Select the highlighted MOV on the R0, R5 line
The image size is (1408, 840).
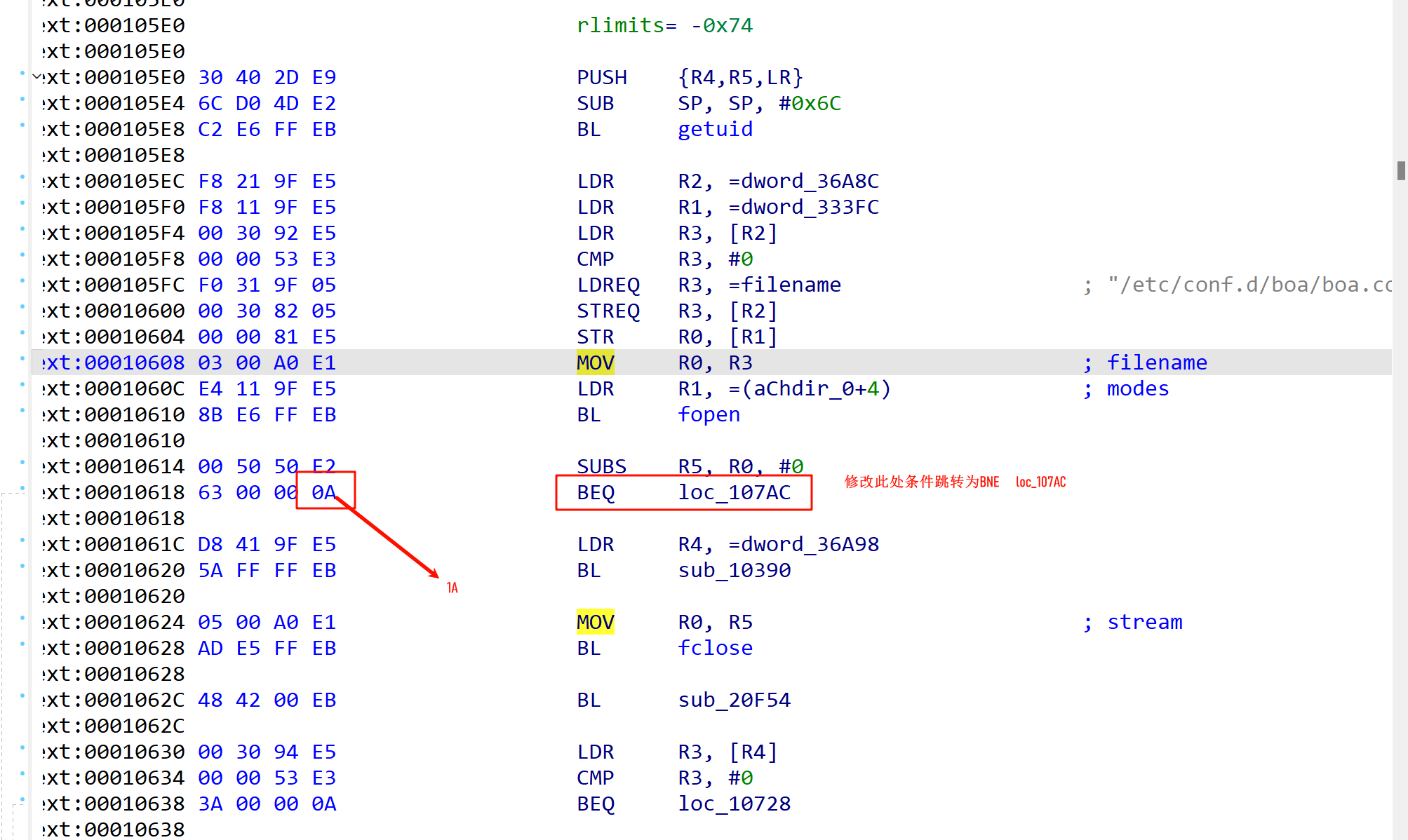[x=595, y=623]
